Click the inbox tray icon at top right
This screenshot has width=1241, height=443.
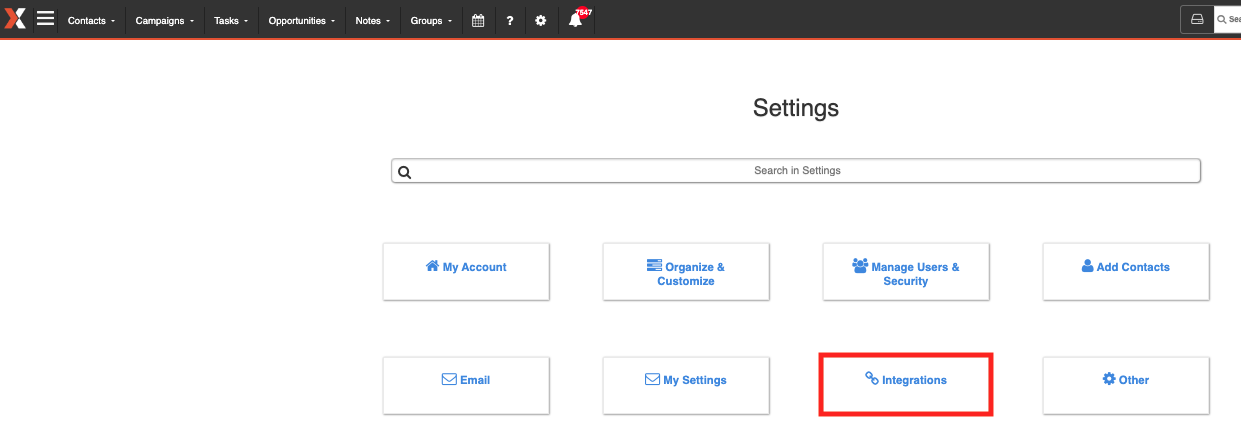coord(1196,19)
